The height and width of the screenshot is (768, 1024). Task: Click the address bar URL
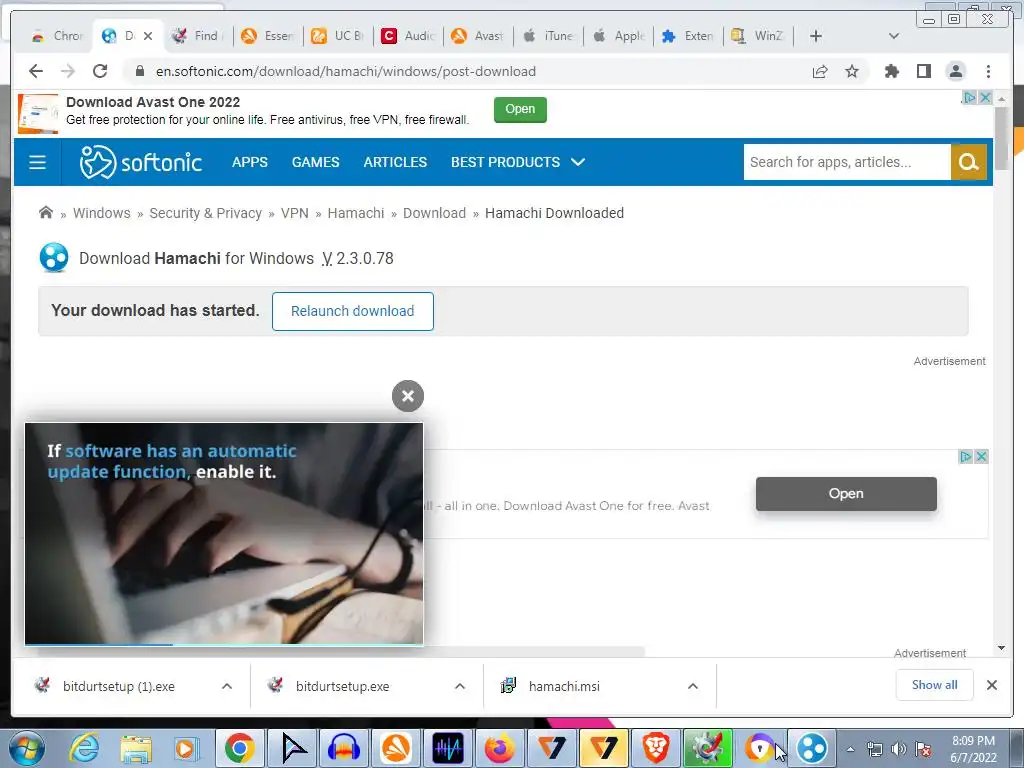coord(345,71)
